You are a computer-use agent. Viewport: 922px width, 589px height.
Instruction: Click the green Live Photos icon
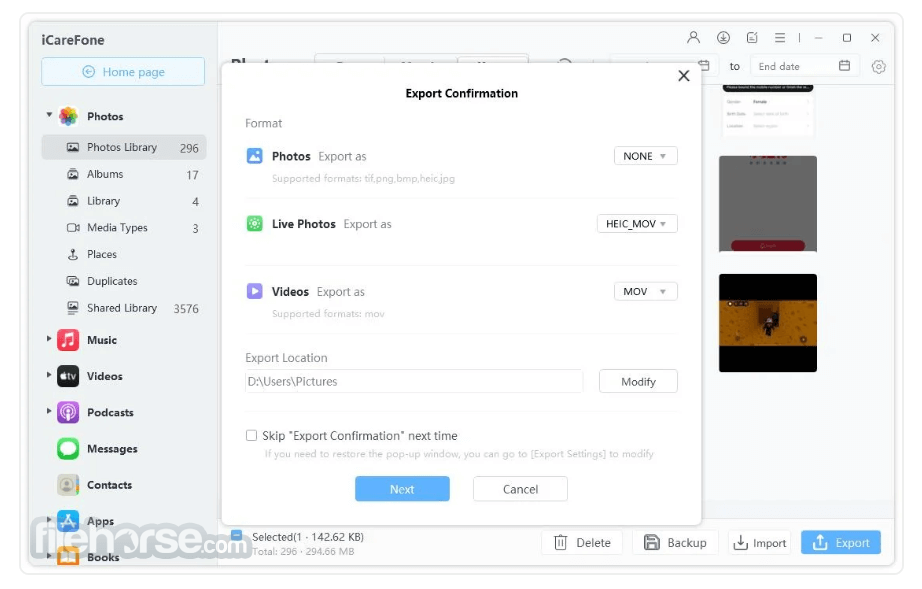coord(255,223)
